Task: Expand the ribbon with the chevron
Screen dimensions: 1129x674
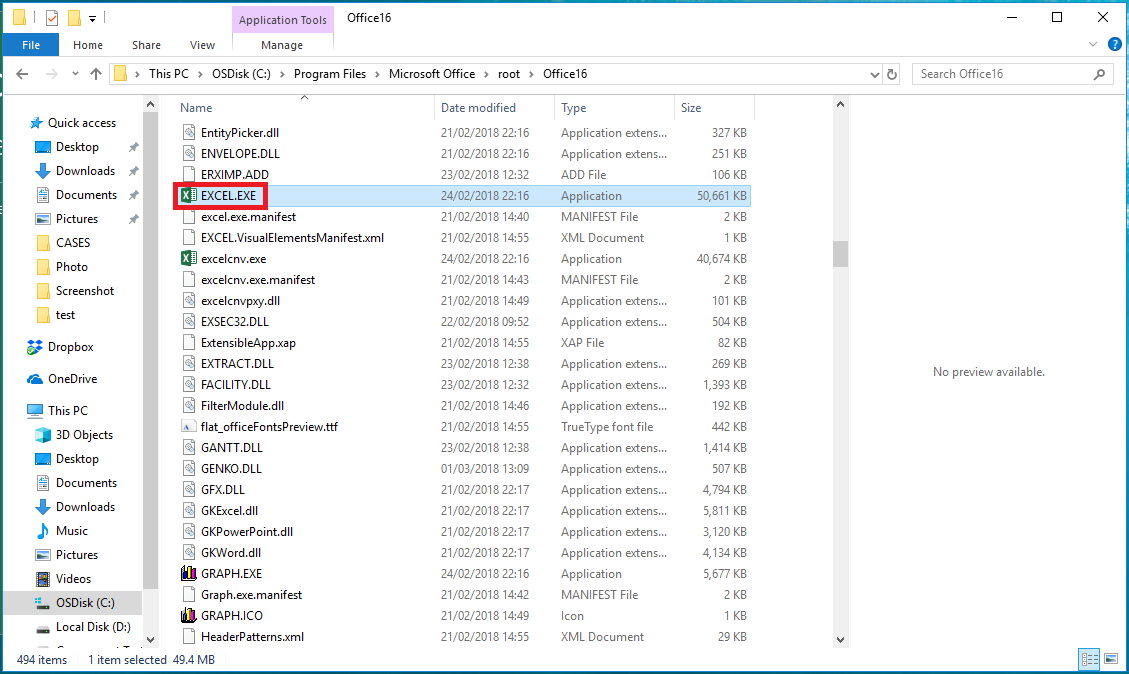Action: [x=1093, y=45]
